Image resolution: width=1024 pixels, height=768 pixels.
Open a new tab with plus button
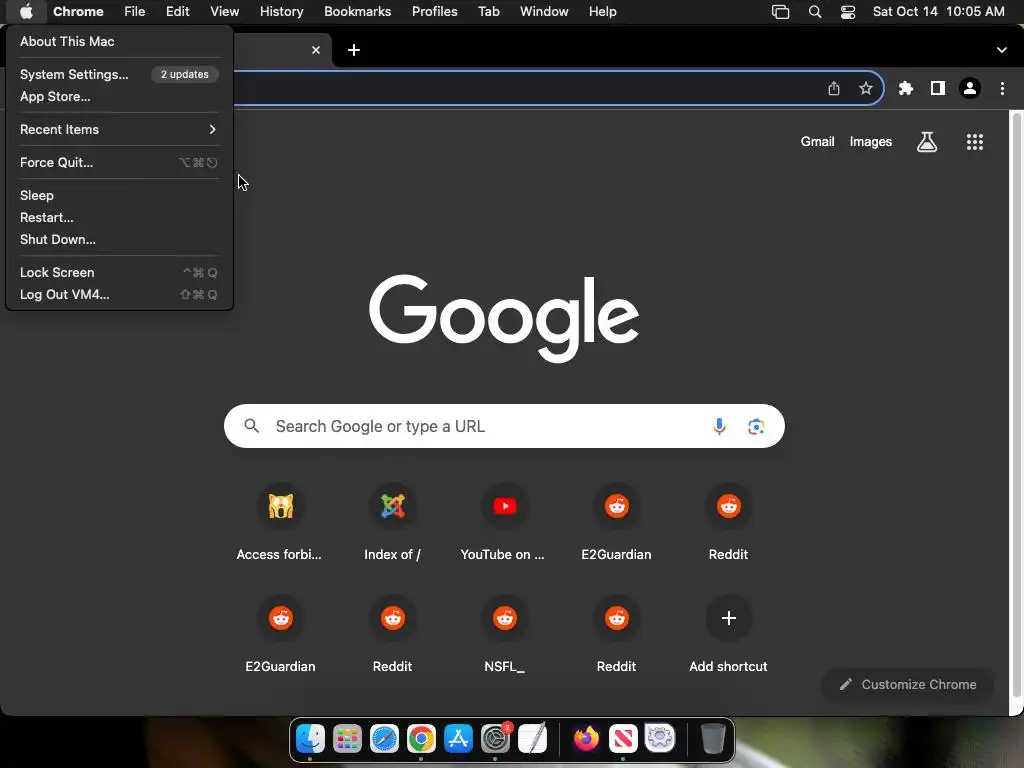[x=354, y=50]
